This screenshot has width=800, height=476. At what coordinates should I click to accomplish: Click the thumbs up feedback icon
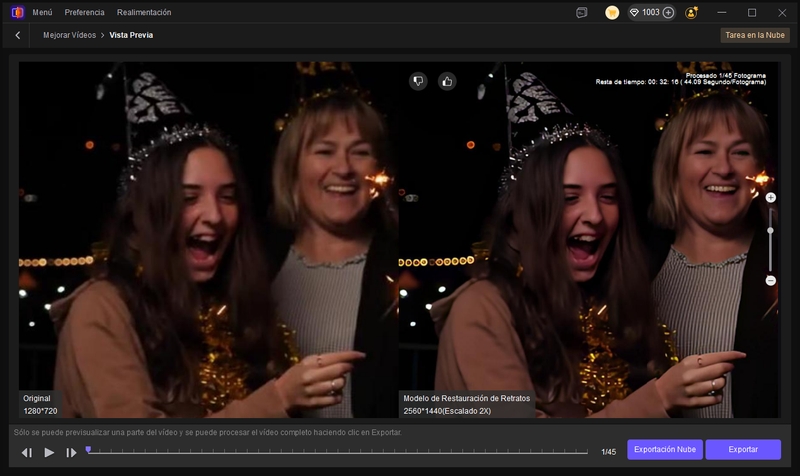click(447, 81)
